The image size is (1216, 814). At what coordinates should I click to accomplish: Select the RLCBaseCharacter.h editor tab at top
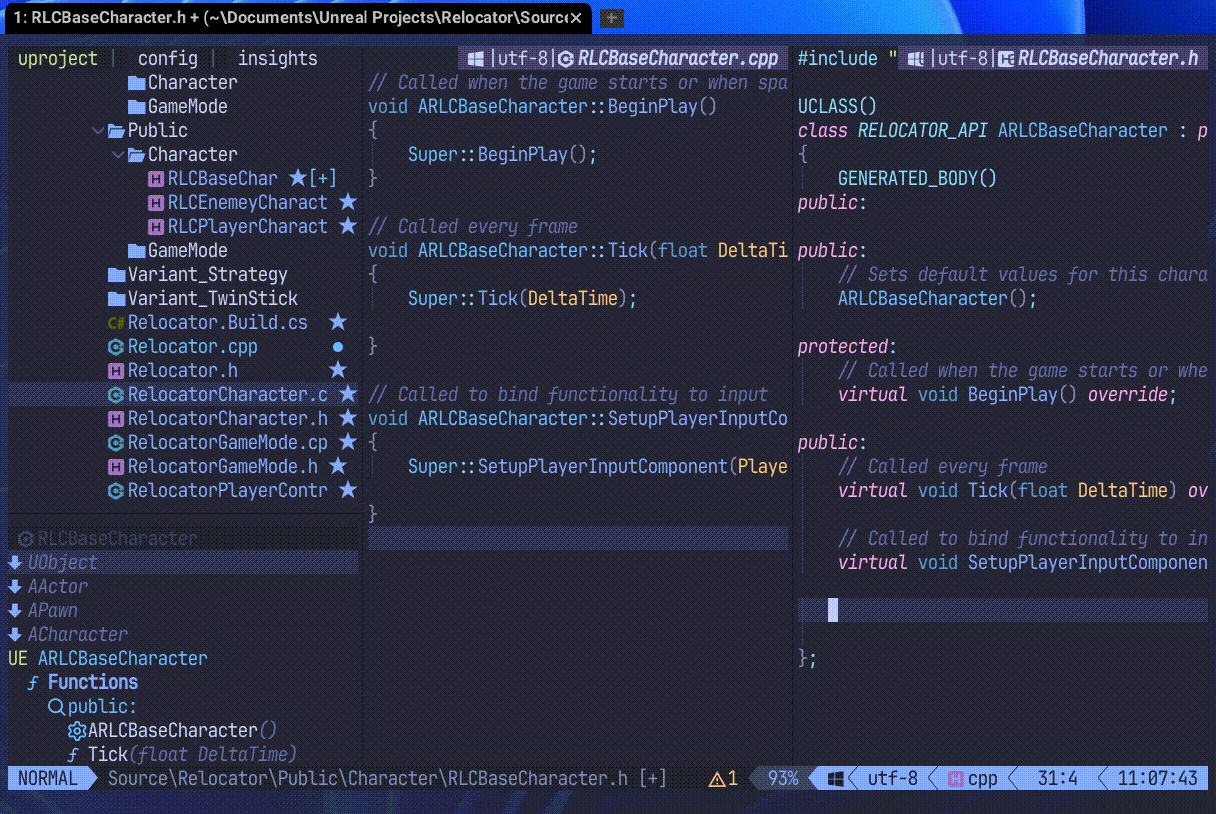(296, 18)
